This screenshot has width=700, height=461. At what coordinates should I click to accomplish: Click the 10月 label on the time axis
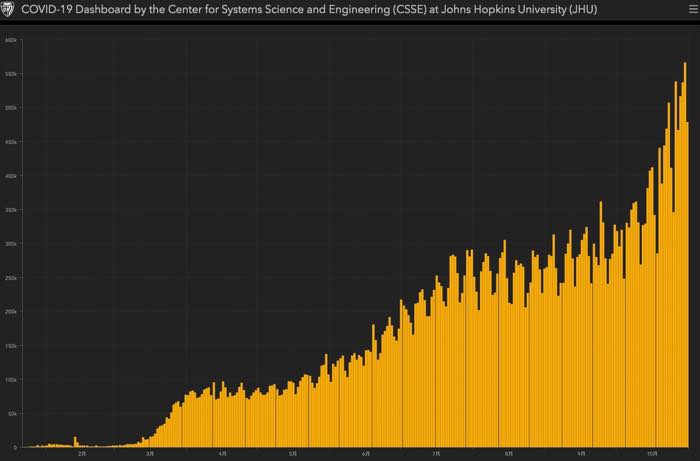click(652, 453)
